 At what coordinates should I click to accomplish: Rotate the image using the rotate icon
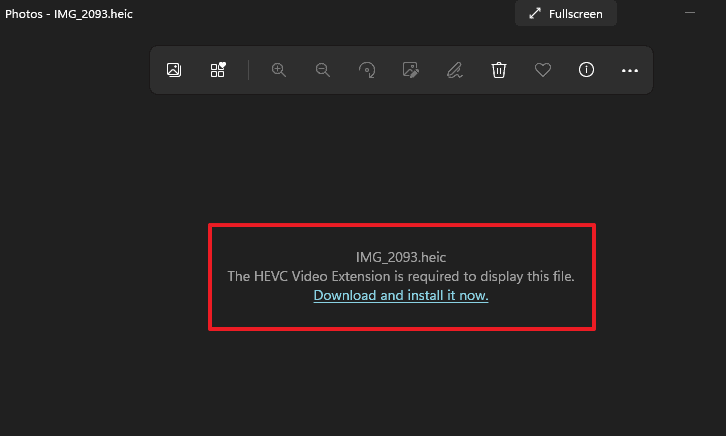pyautogui.click(x=367, y=70)
